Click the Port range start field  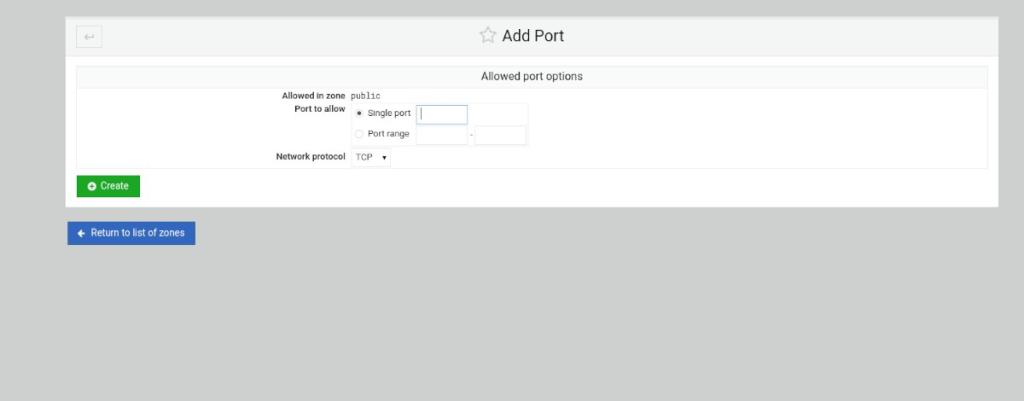441,134
